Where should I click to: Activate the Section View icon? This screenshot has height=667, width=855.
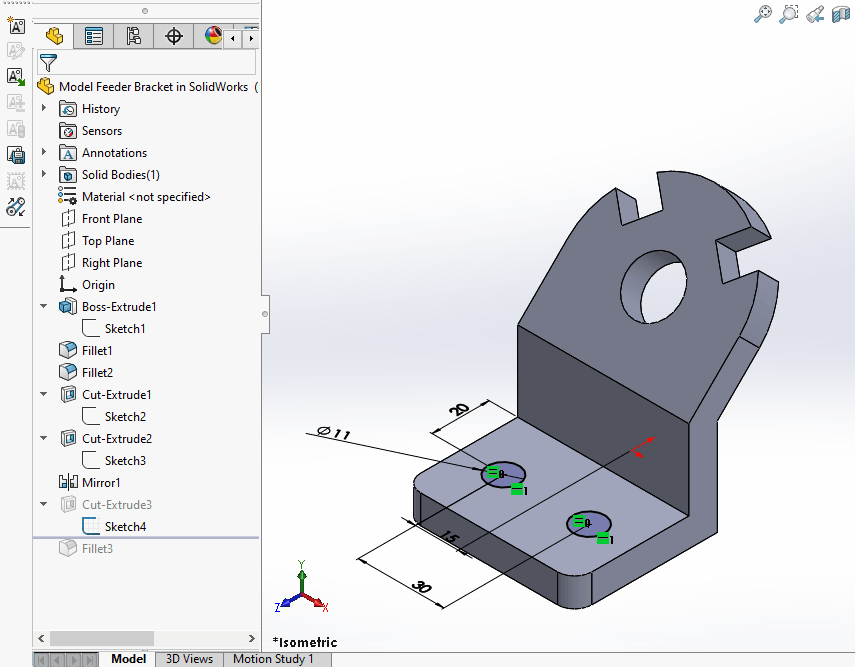[x=841, y=14]
